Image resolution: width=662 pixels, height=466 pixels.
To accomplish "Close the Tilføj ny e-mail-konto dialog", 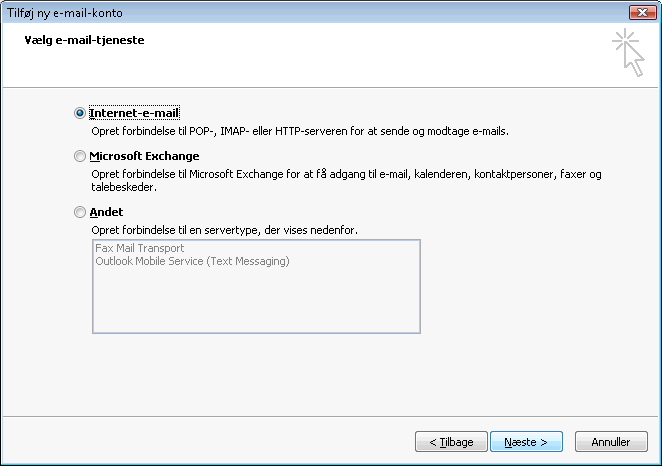I will 640,11.
